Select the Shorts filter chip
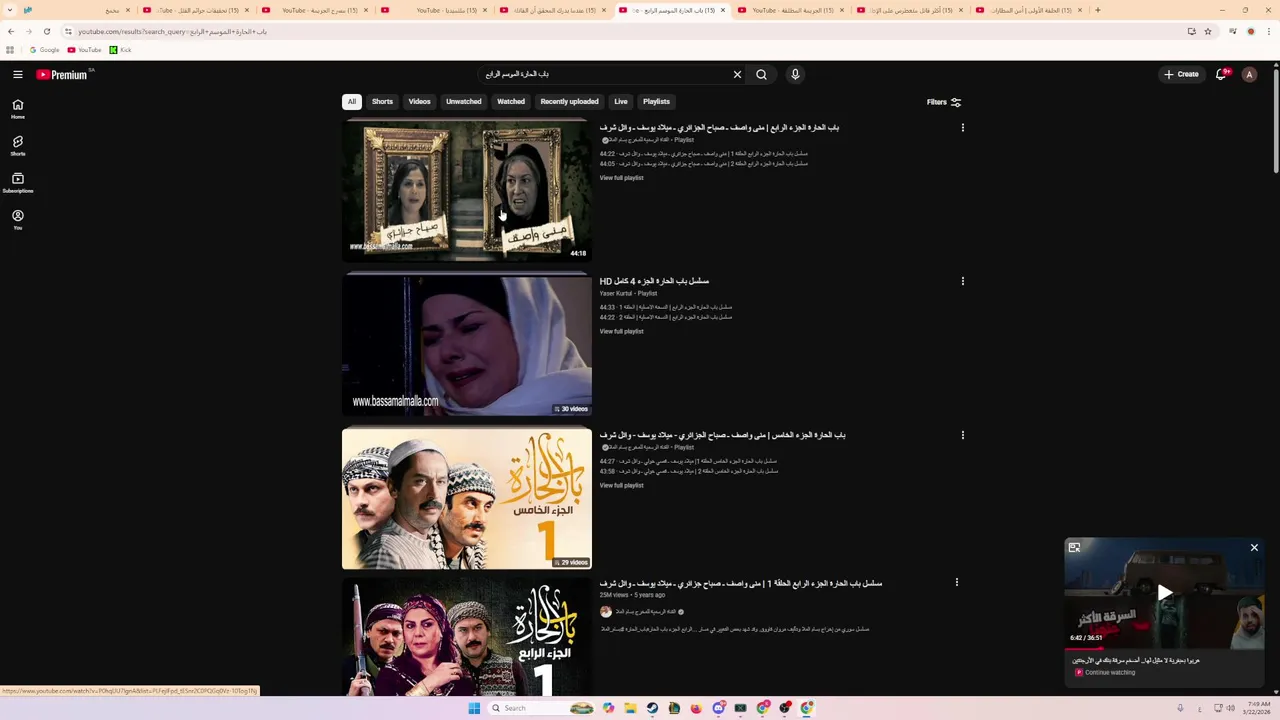This screenshot has height=720, width=1280. point(382,101)
